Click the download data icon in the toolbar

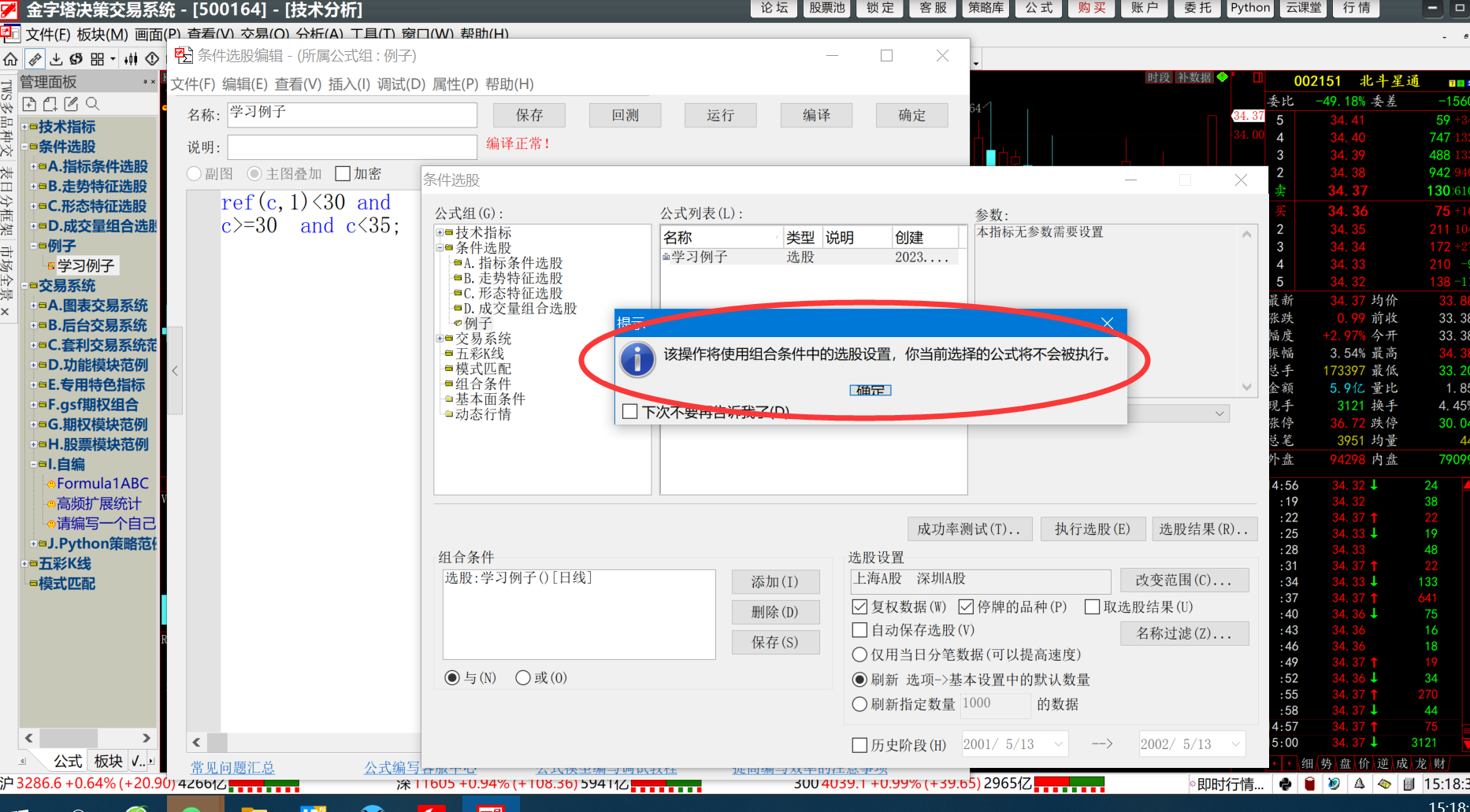tap(56, 59)
